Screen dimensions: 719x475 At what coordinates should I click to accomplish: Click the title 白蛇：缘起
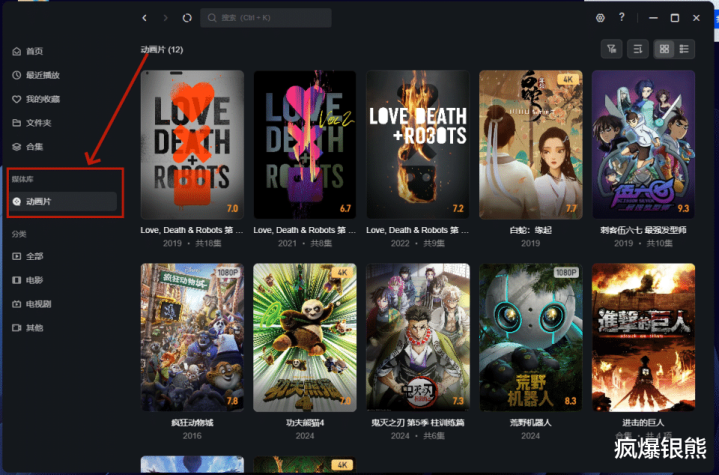[x=531, y=230]
